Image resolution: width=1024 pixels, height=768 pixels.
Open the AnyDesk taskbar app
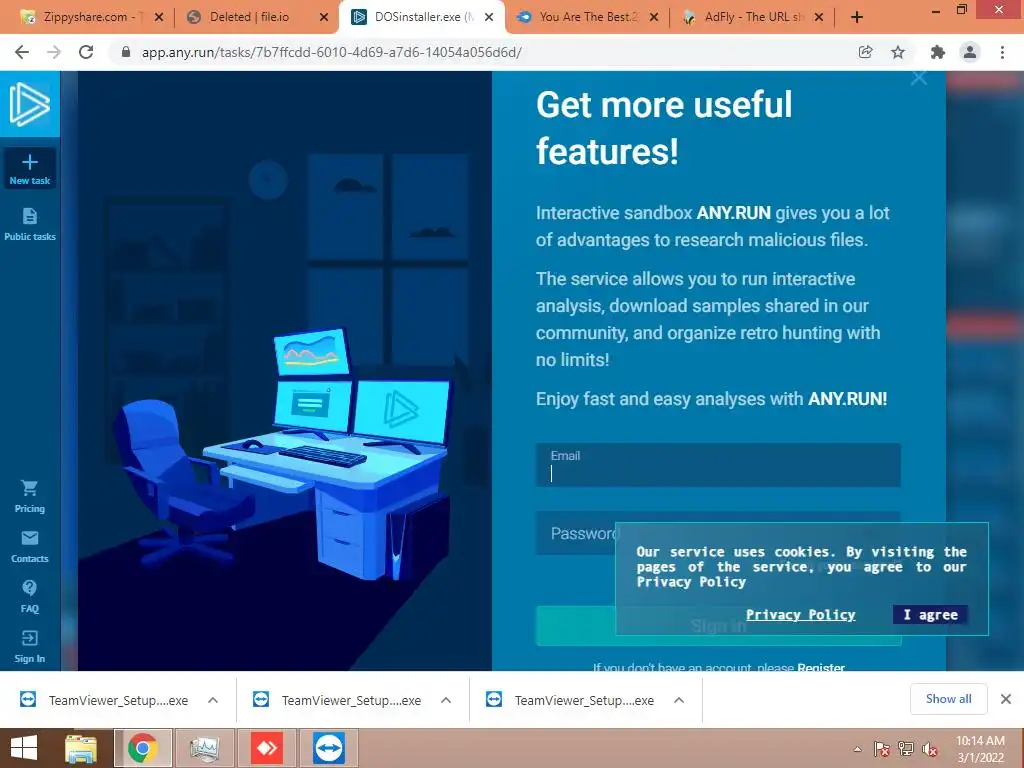266,748
